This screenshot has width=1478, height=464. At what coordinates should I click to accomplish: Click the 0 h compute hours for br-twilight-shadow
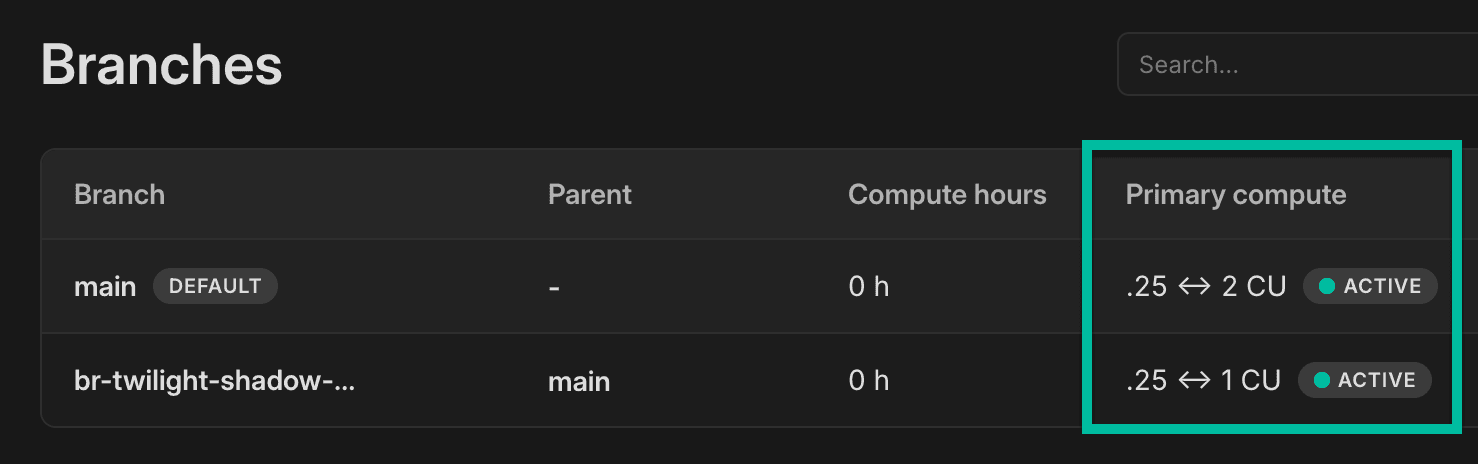(x=868, y=381)
